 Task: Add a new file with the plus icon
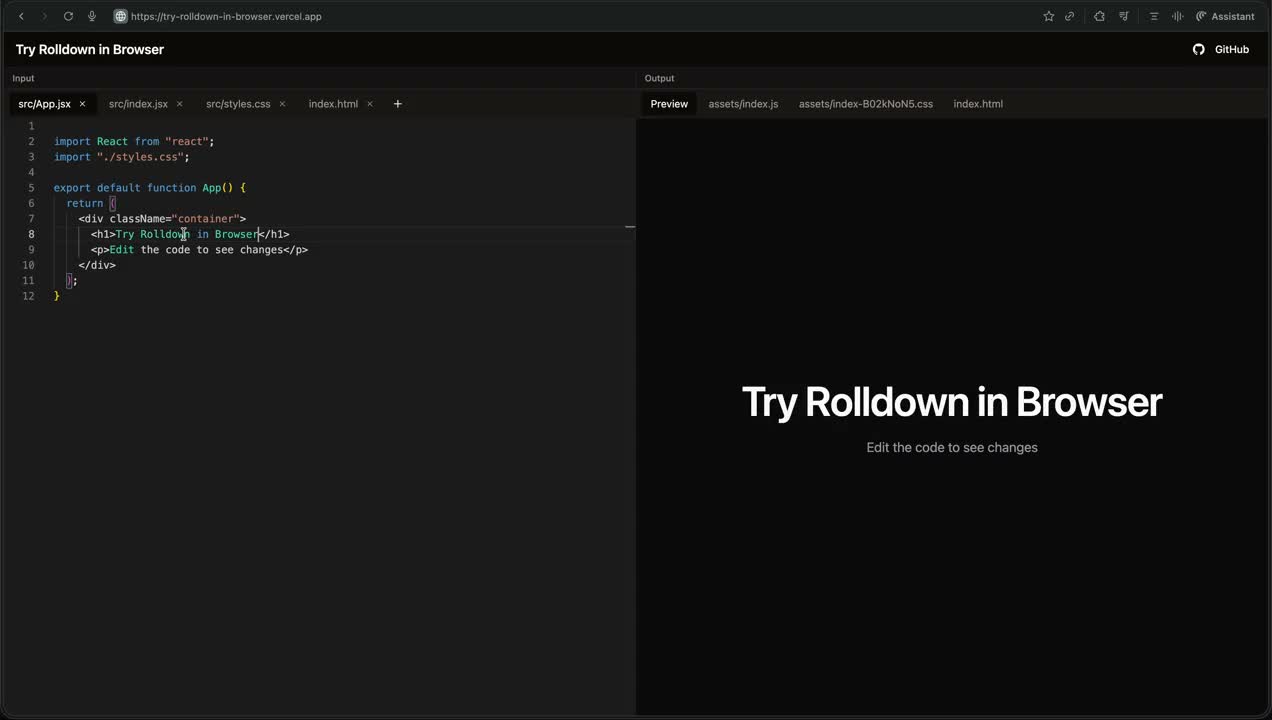397,104
